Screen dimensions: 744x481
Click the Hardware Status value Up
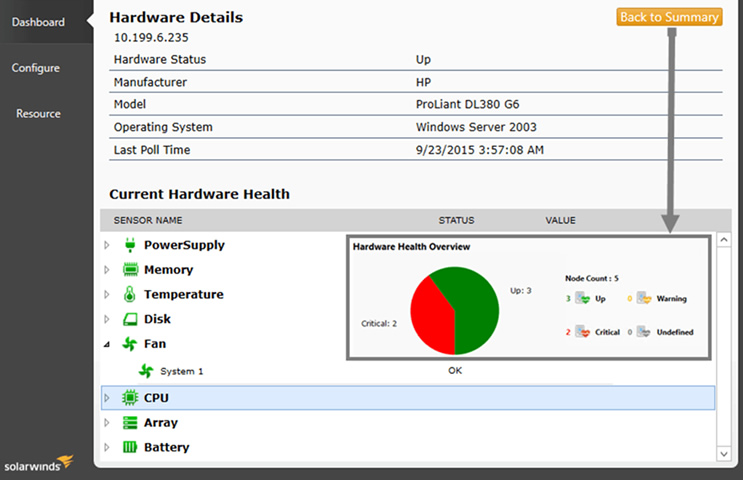(x=423, y=59)
